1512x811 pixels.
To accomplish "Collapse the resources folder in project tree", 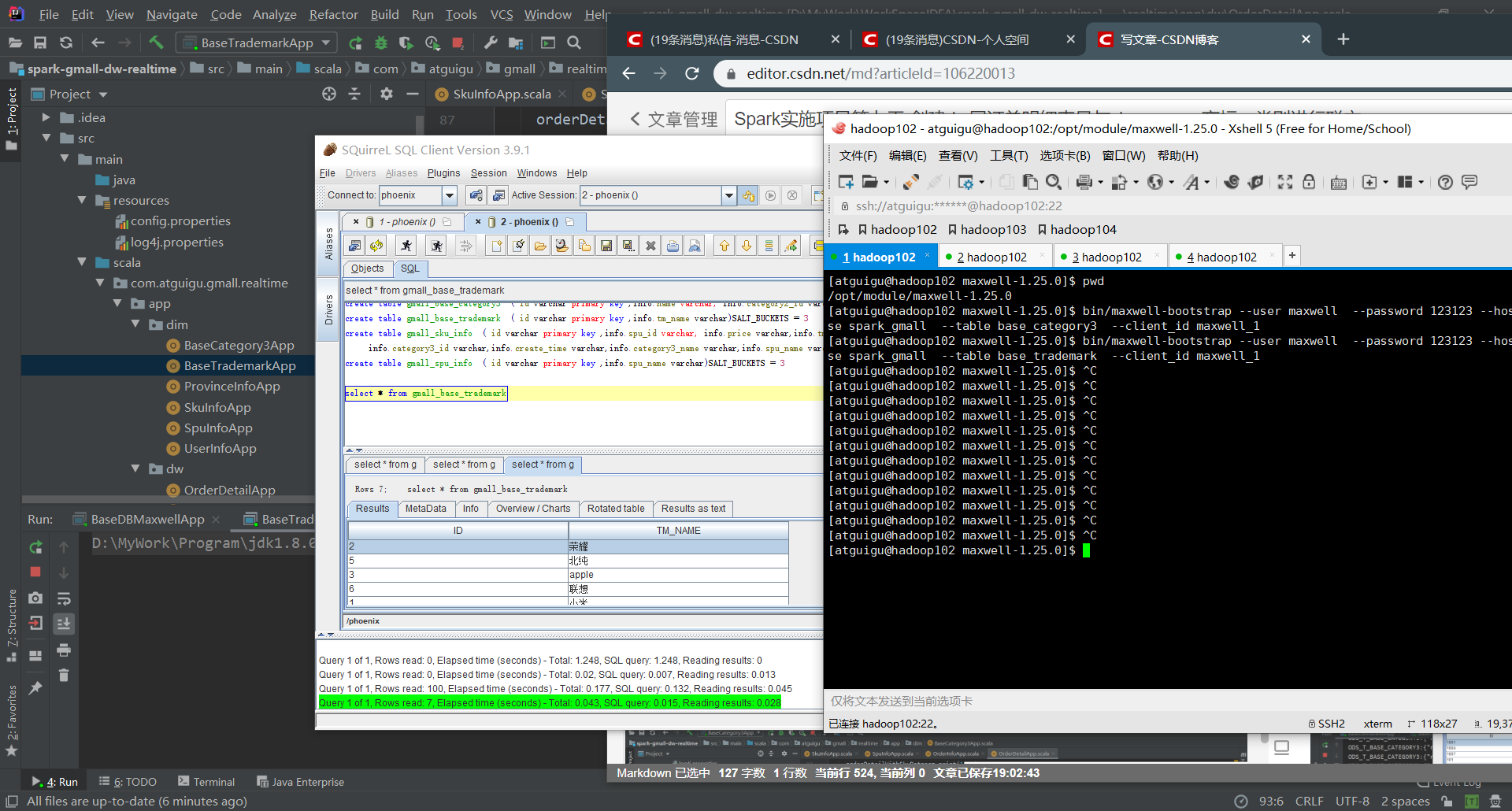I will (x=82, y=200).
